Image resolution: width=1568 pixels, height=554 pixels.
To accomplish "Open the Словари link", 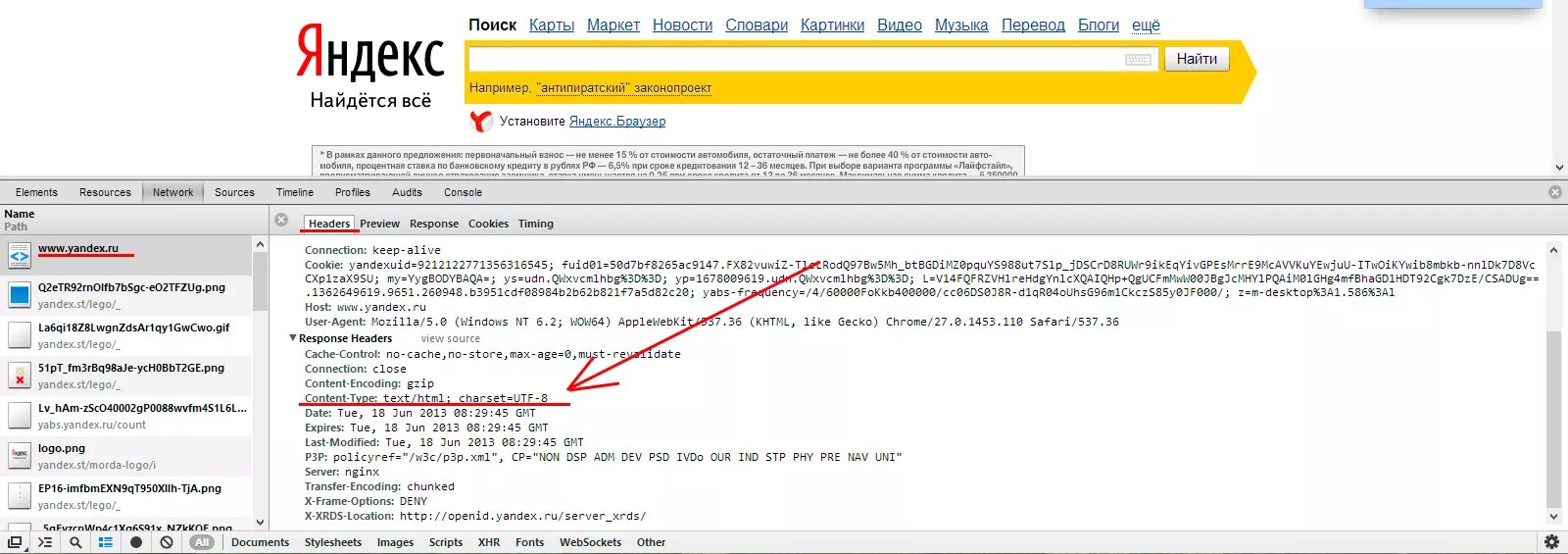I will 757,25.
